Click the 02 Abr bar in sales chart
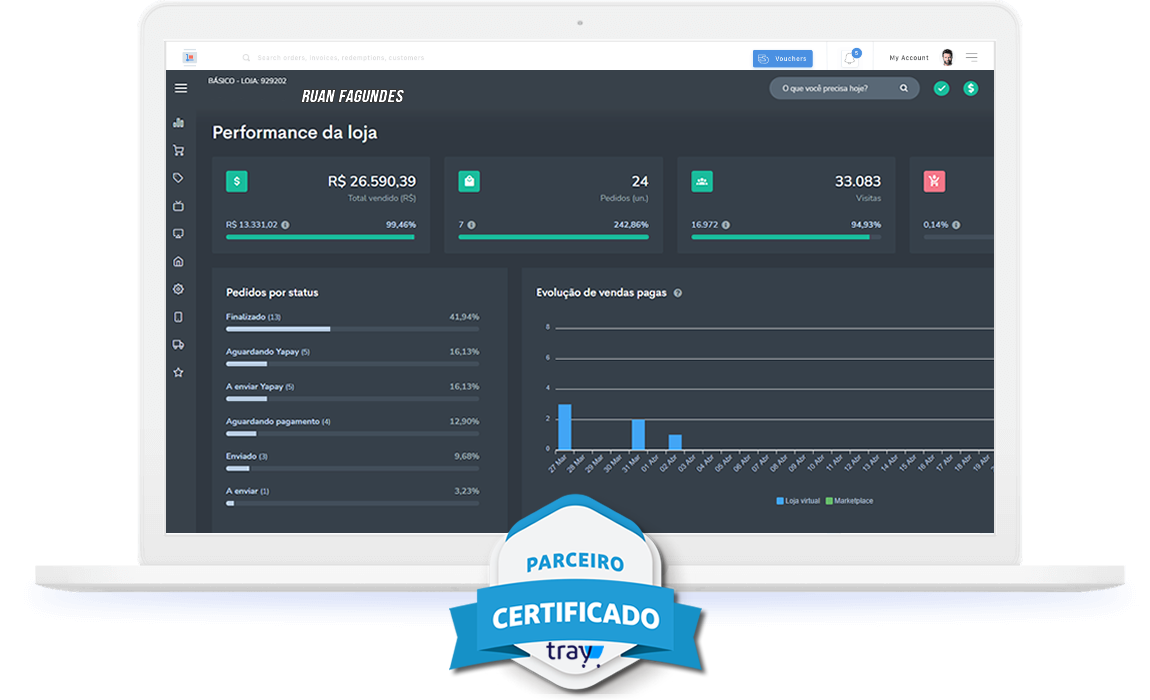The height and width of the screenshot is (700, 1150). (x=675, y=442)
